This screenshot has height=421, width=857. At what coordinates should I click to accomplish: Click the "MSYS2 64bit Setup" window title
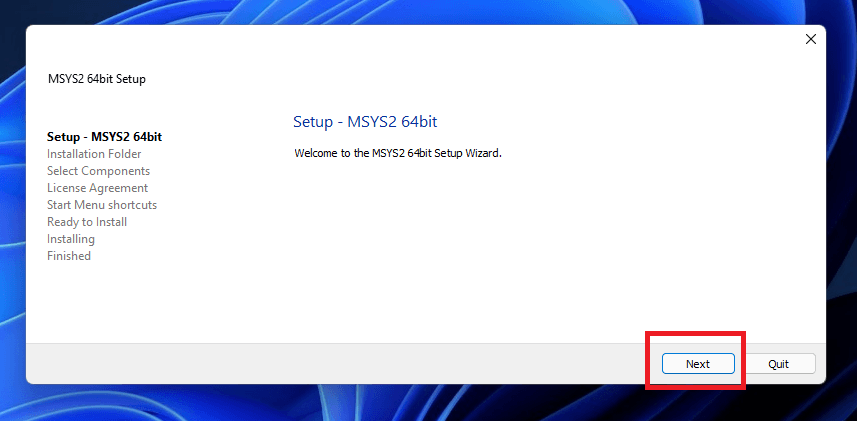[97, 79]
